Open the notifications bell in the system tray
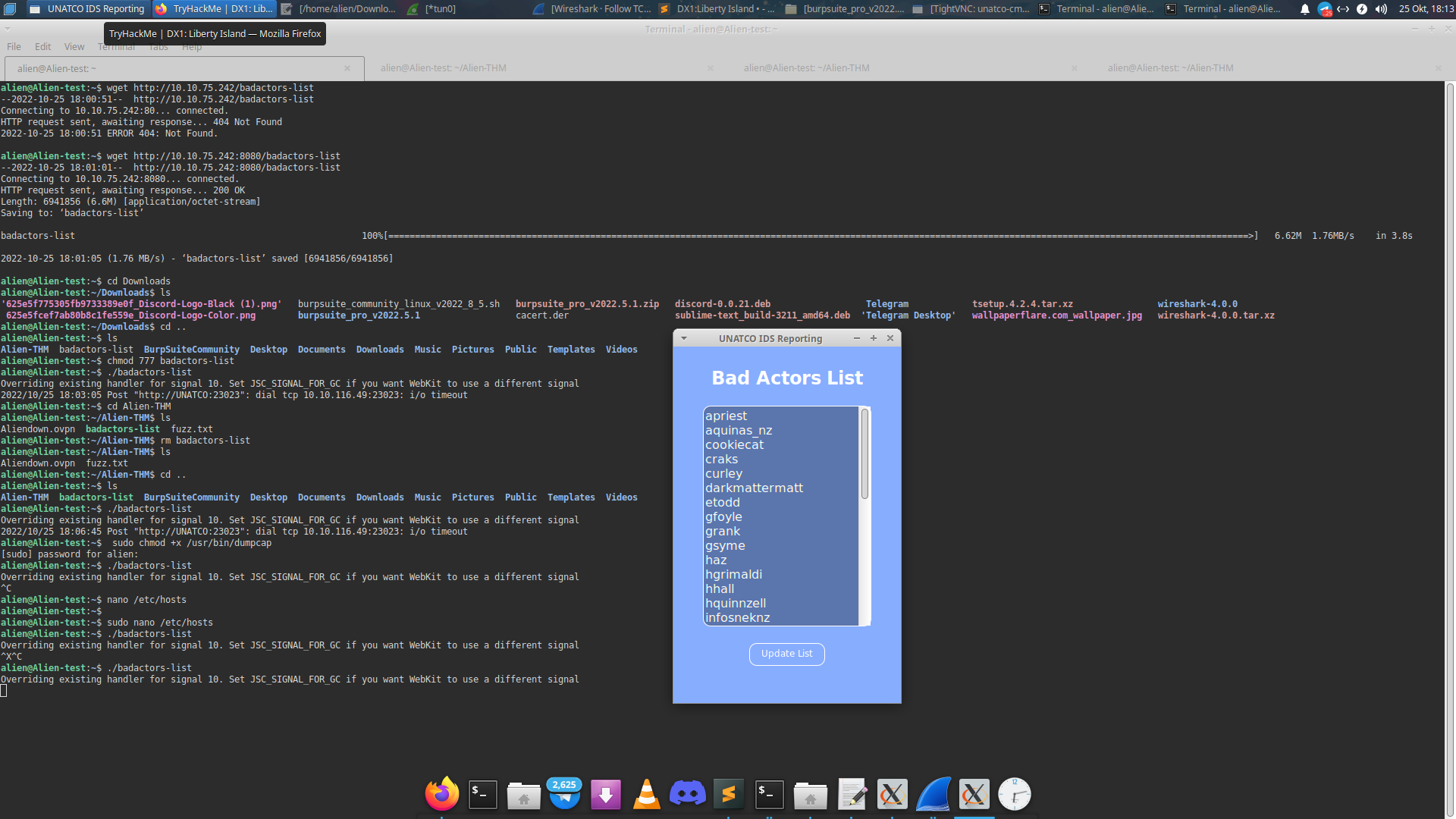The height and width of the screenshot is (819, 1456). click(1304, 9)
